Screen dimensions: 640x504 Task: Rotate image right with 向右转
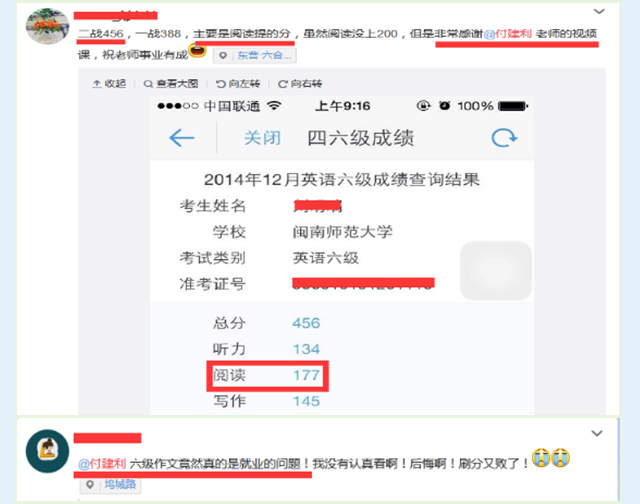pos(300,84)
